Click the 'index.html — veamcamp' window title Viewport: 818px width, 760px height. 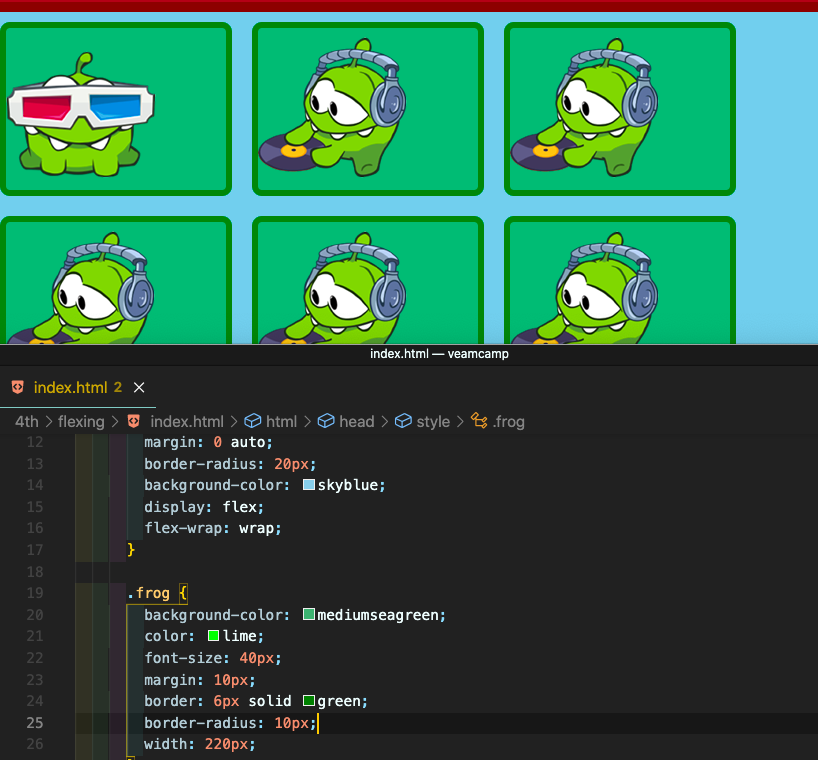[x=439, y=354]
